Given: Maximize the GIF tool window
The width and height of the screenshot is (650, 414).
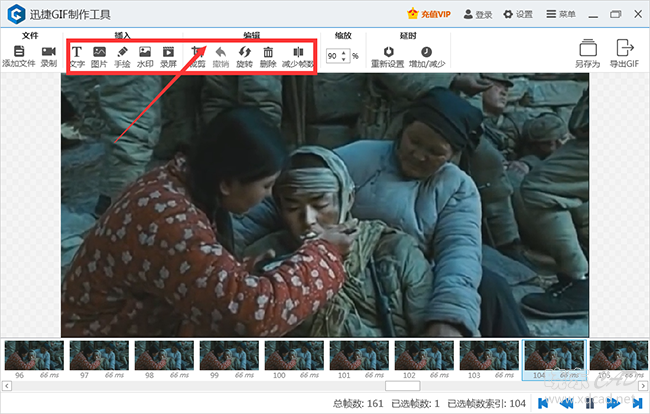Looking at the screenshot, I should pos(616,15).
